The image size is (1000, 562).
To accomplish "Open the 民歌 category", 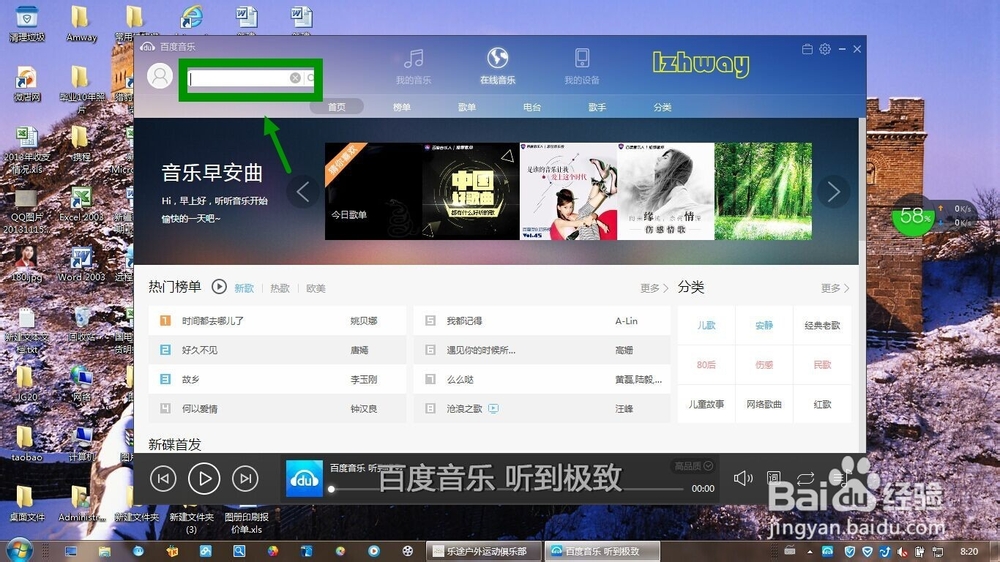I will 822,365.
